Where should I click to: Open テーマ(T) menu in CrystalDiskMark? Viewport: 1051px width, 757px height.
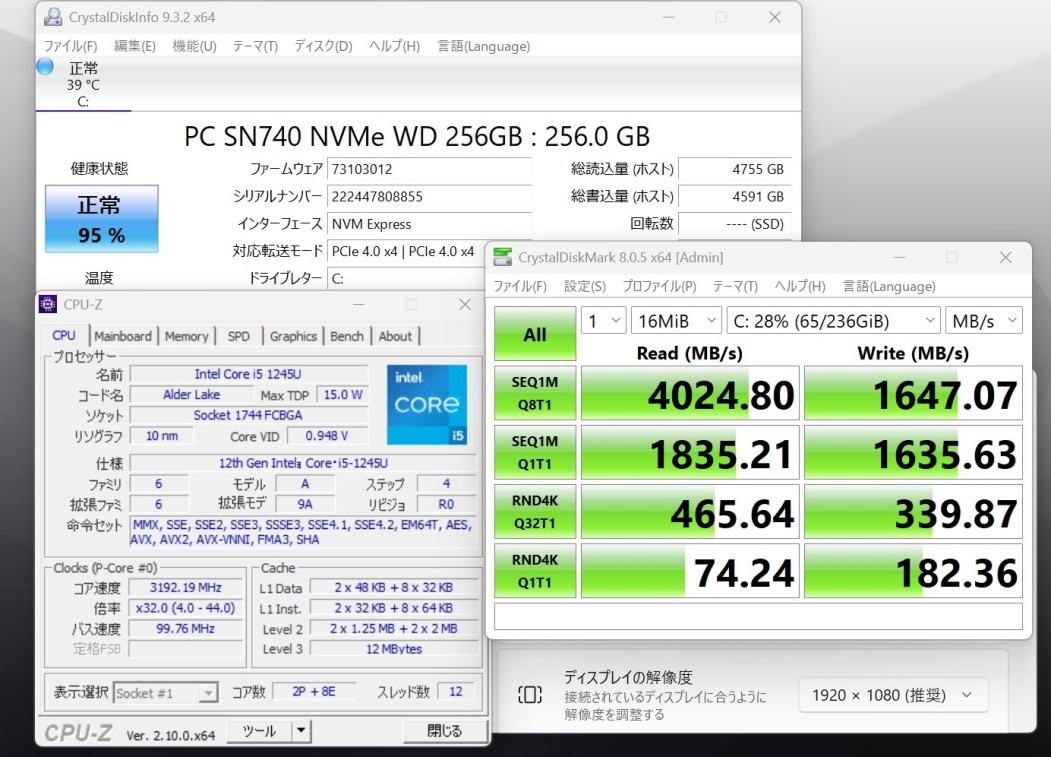click(x=735, y=286)
